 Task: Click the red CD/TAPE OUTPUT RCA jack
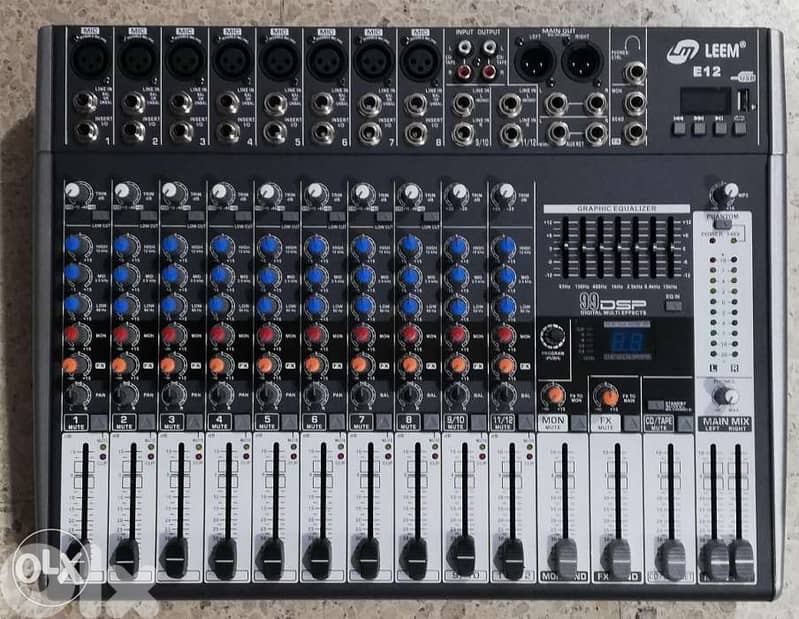[489, 72]
